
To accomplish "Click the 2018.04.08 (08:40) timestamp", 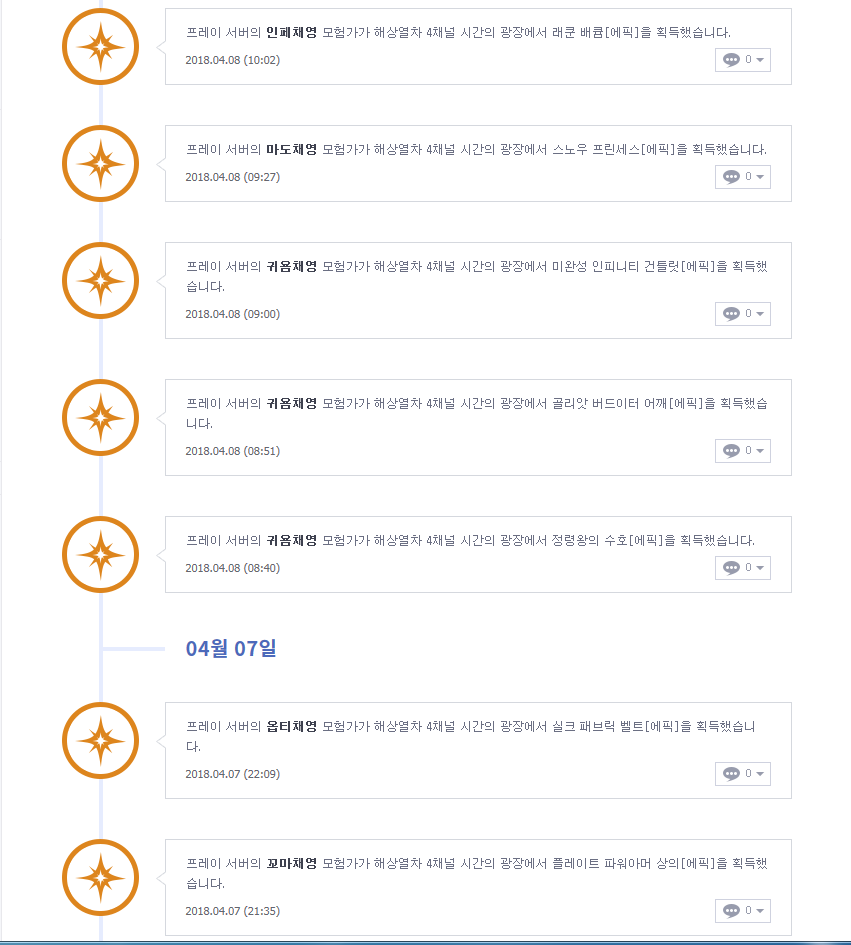I will coord(232,568).
